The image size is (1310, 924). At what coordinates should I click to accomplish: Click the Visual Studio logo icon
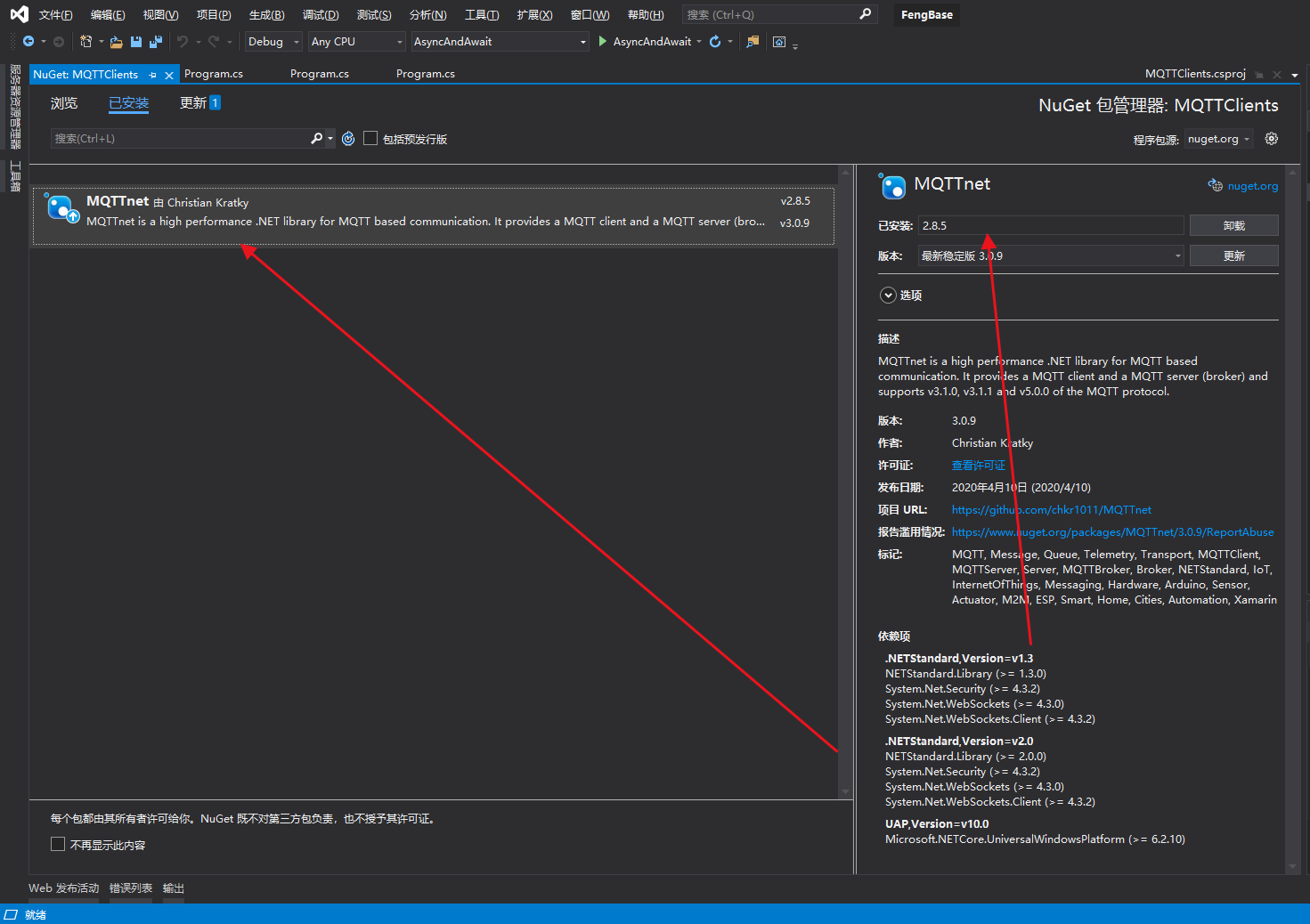[19, 14]
